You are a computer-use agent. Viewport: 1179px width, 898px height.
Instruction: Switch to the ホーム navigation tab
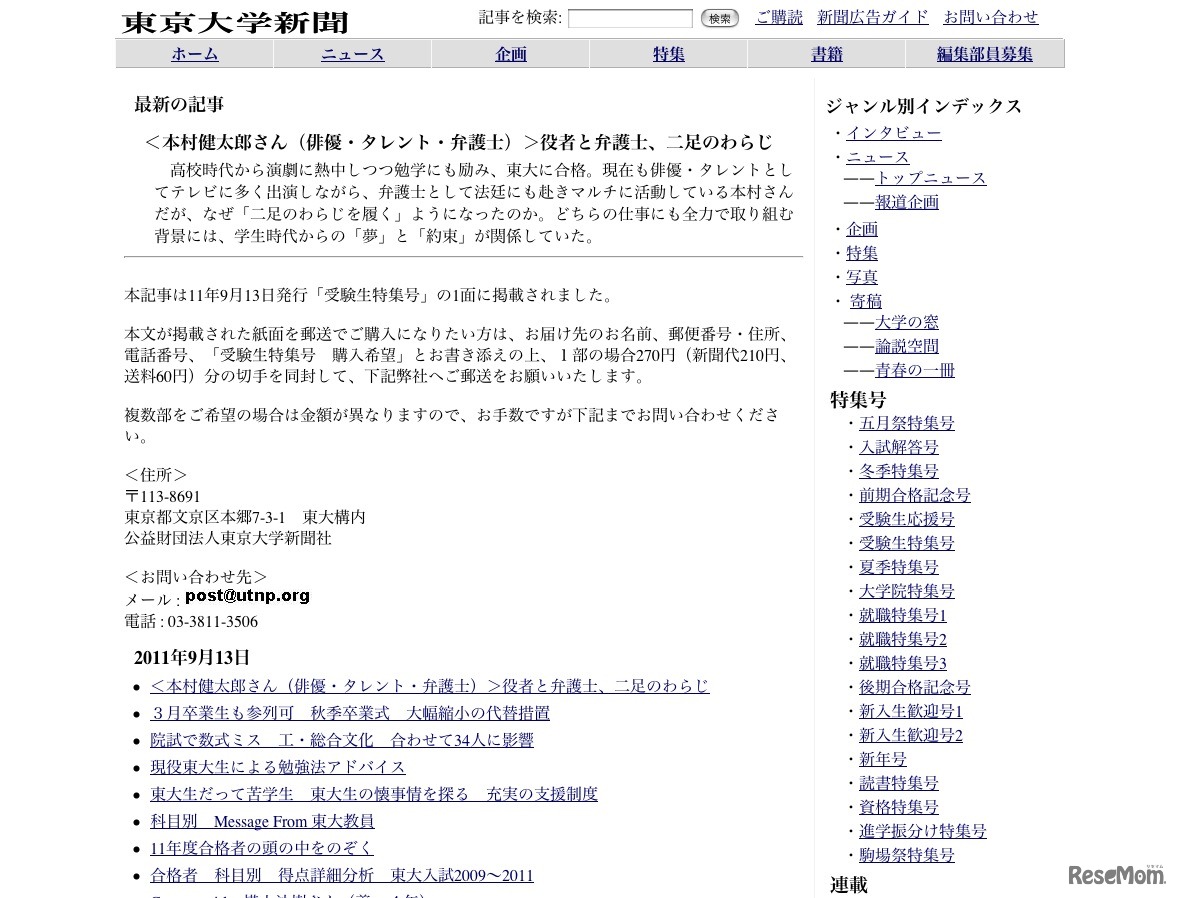click(193, 54)
